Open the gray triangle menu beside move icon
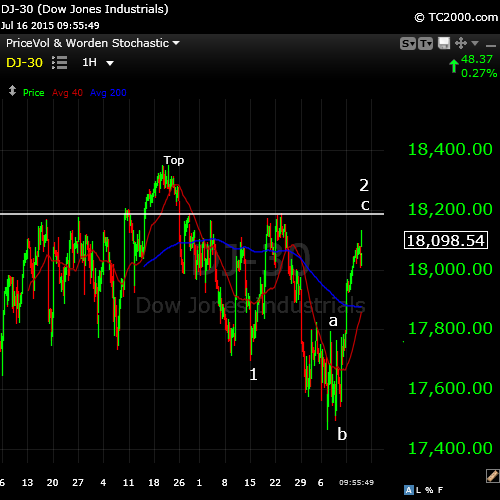This screenshot has width=500, height=500. (x=475, y=43)
